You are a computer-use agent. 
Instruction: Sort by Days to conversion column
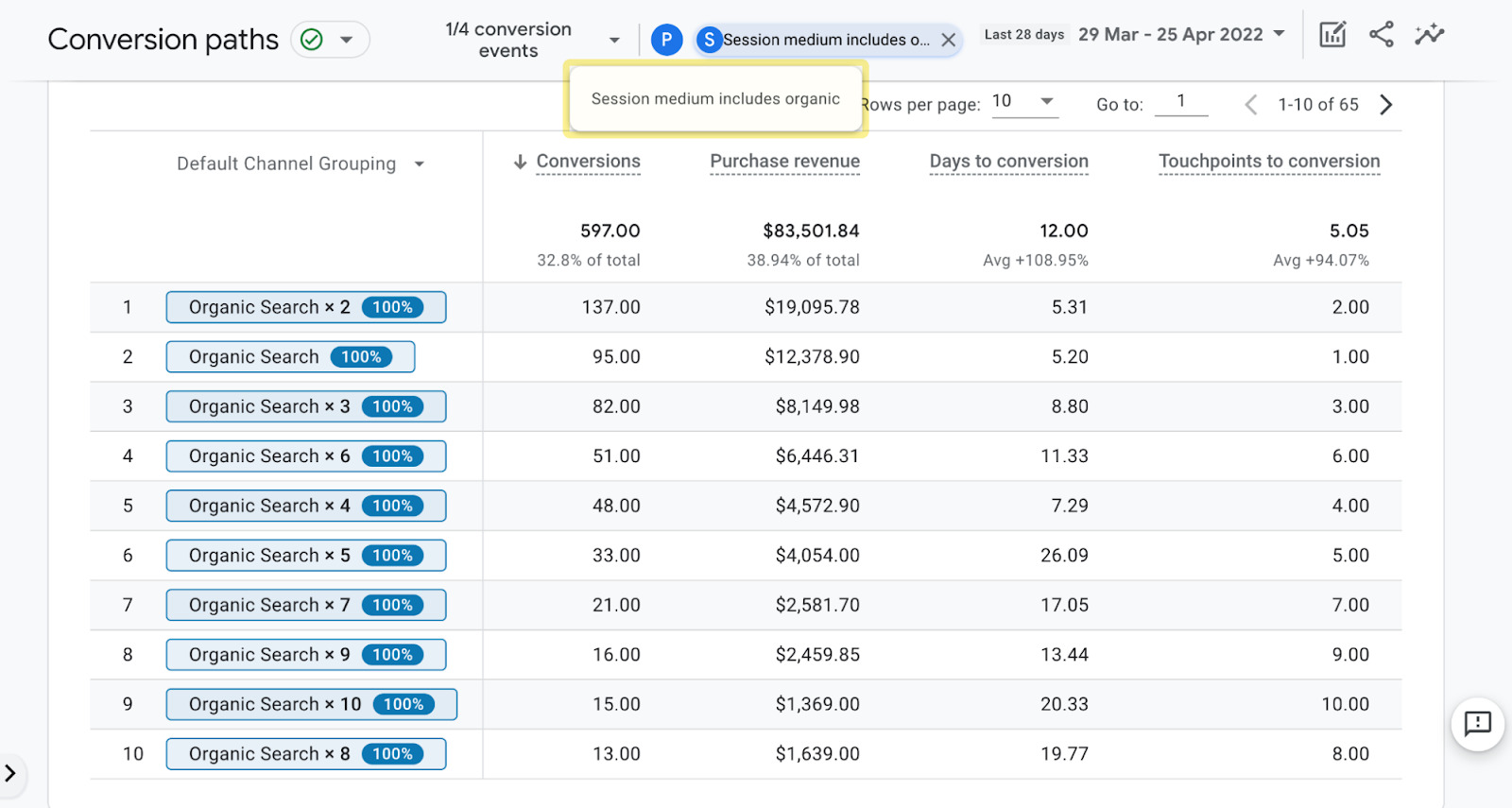coord(1008,162)
